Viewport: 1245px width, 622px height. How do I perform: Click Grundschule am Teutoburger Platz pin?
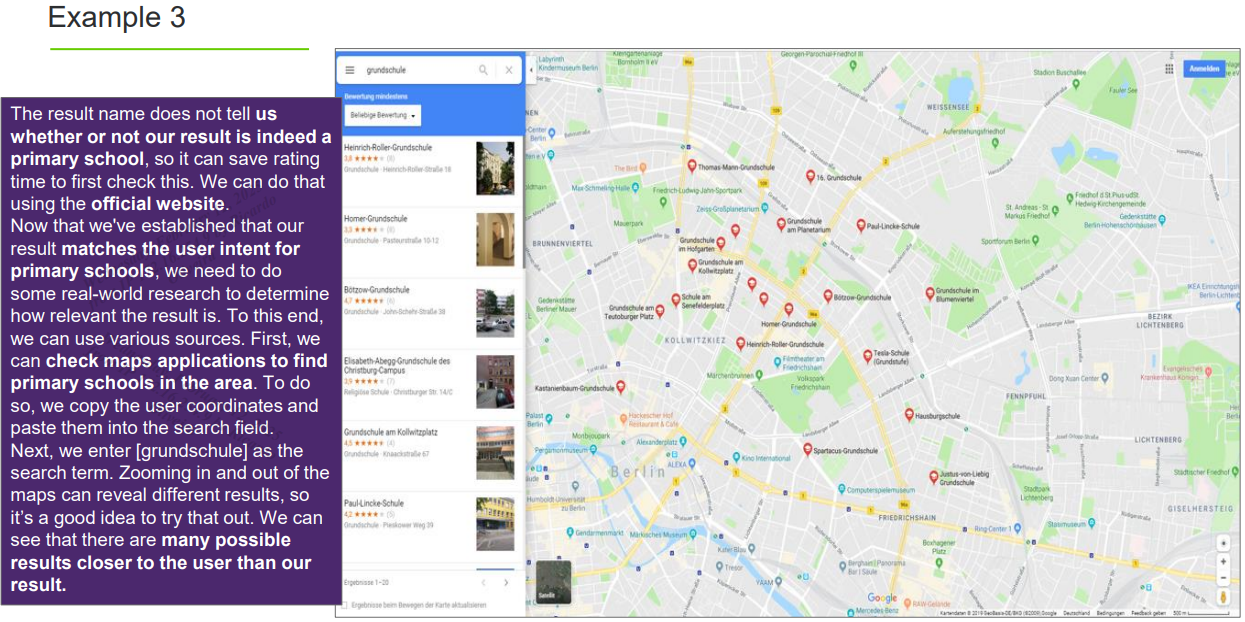659,310
